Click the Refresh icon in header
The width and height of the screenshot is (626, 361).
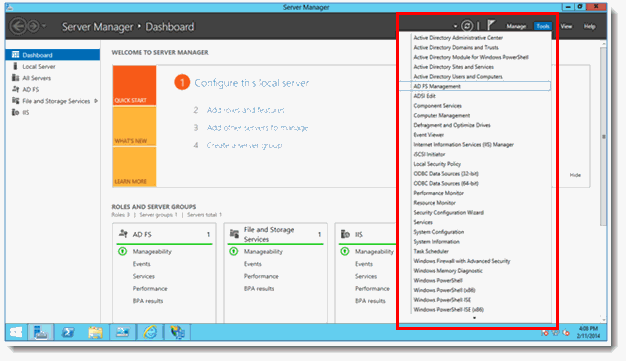pyautogui.click(x=467, y=26)
